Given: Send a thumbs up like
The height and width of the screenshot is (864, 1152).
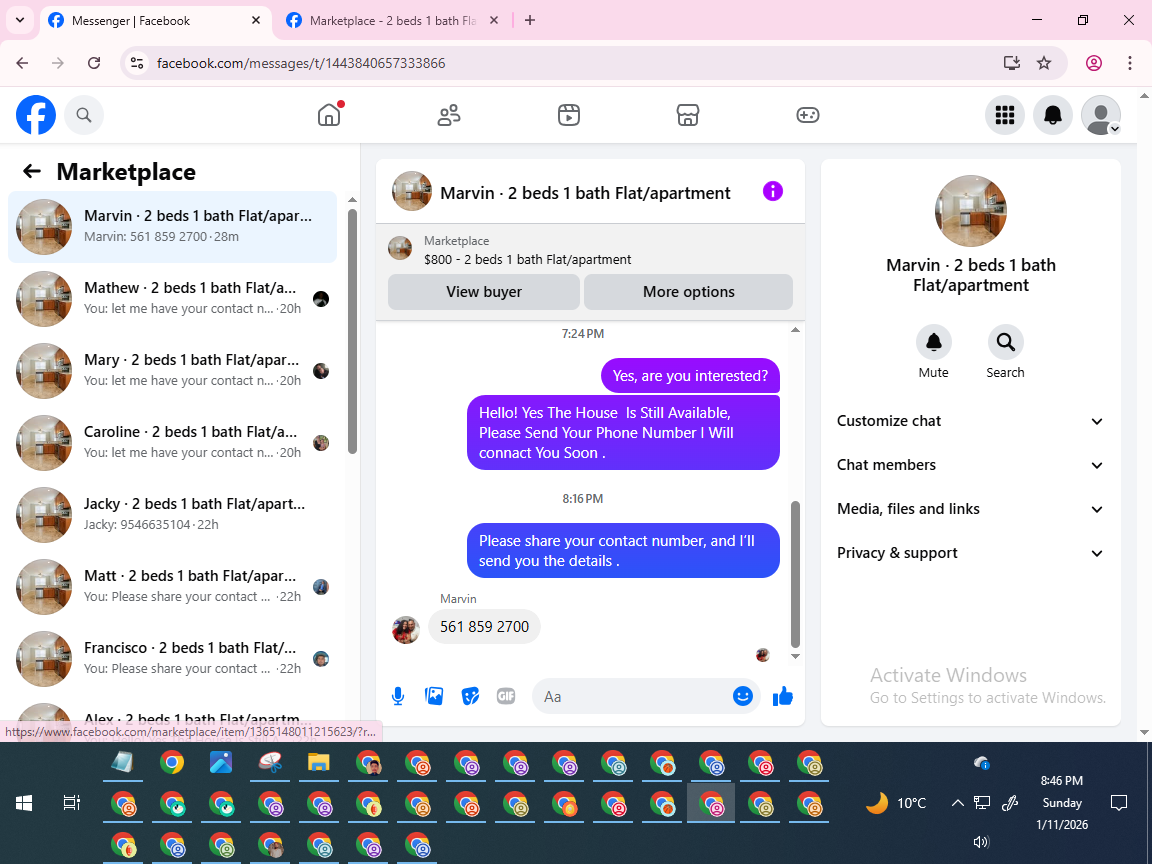Looking at the screenshot, I should (782, 696).
